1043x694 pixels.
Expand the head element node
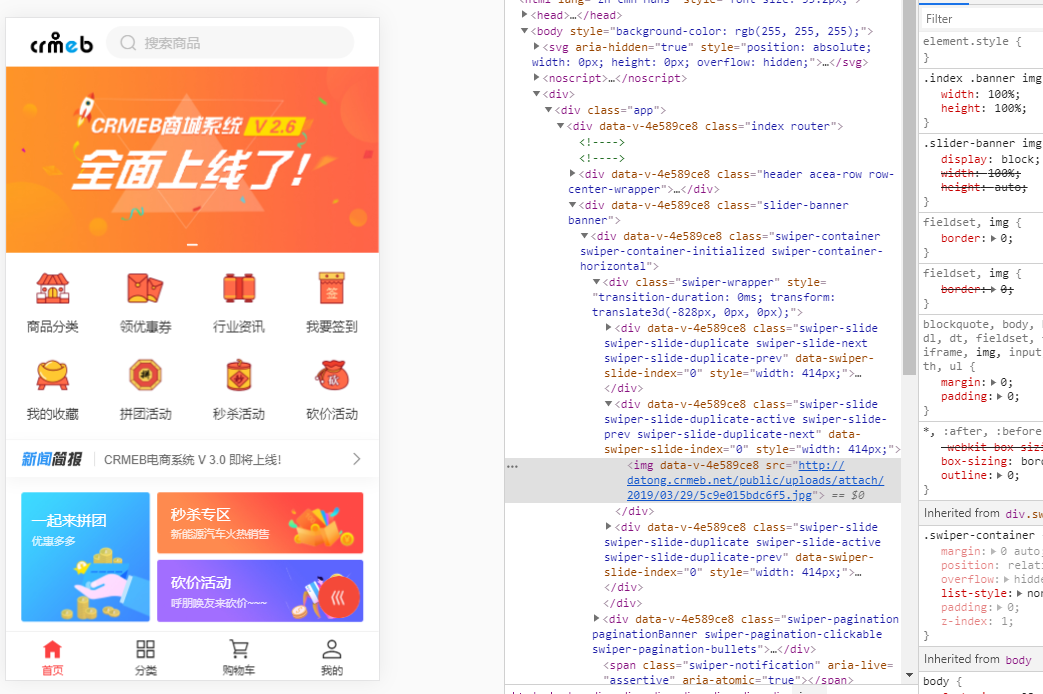[526, 16]
